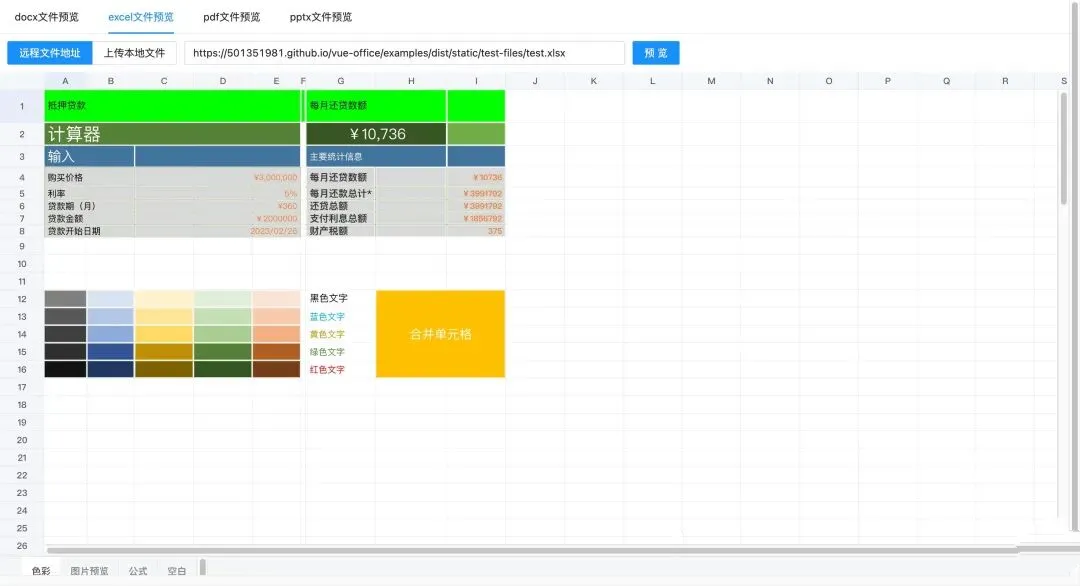This screenshot has width=1080, height=586.
Task: Select the 空白 sheet tab
Action: click(x=176, y=571)
